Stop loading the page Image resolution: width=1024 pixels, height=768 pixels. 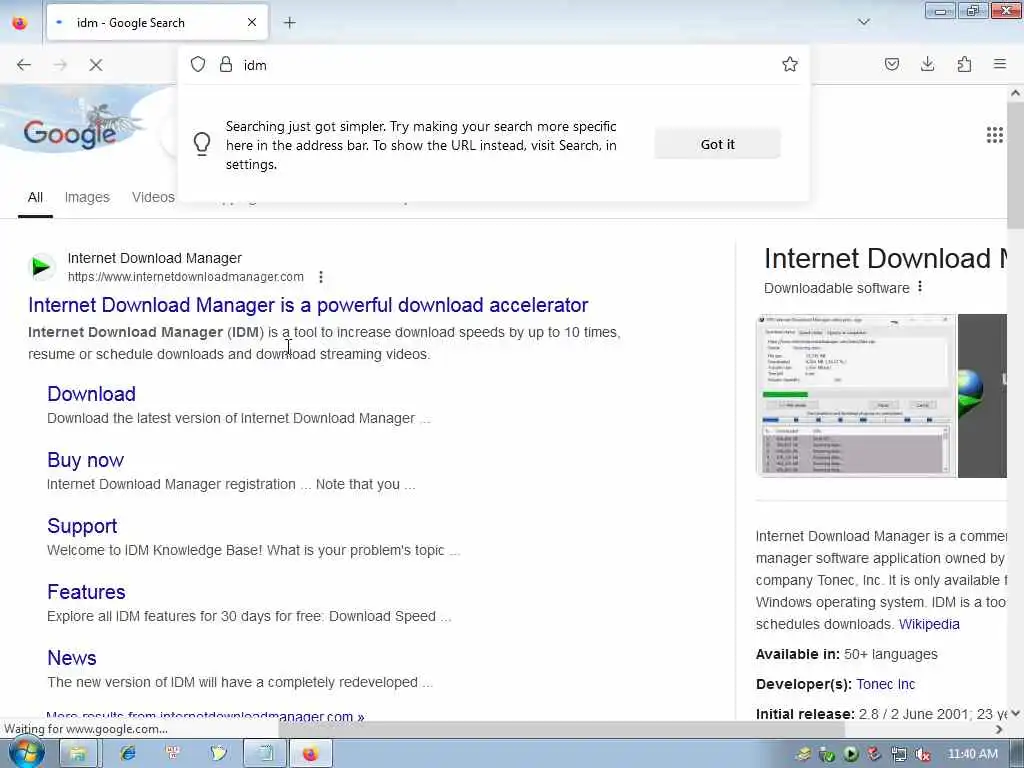point(95,65)
